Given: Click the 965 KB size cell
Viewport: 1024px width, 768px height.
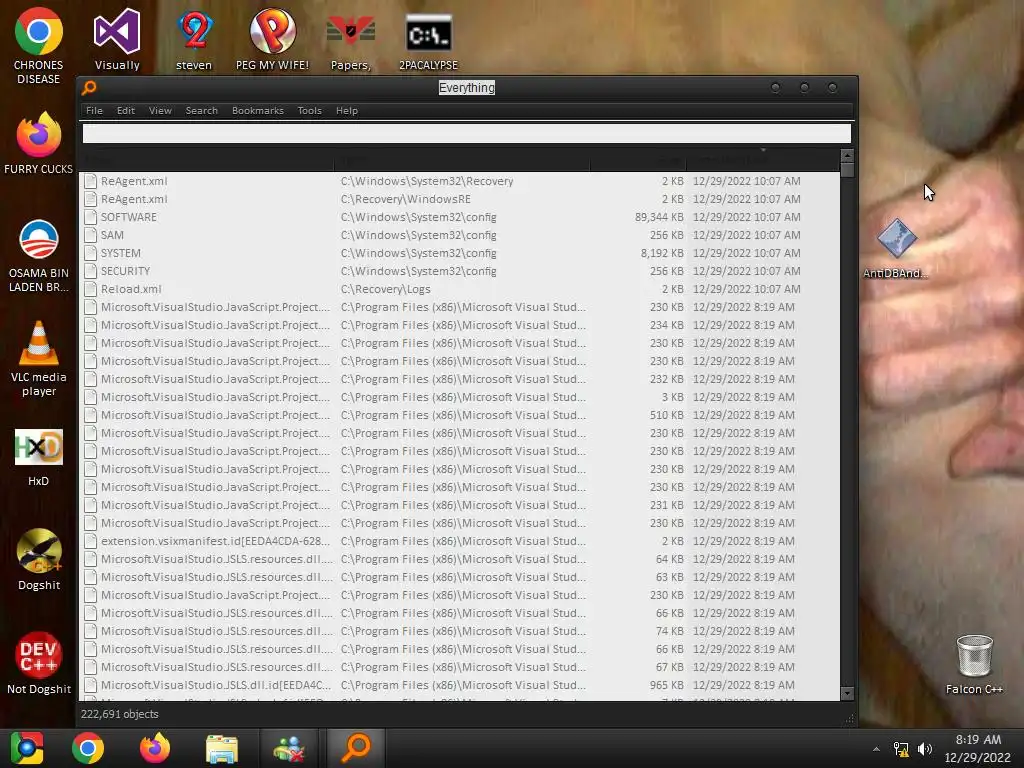Looking at the screenshot, I should tap(666, 685).
